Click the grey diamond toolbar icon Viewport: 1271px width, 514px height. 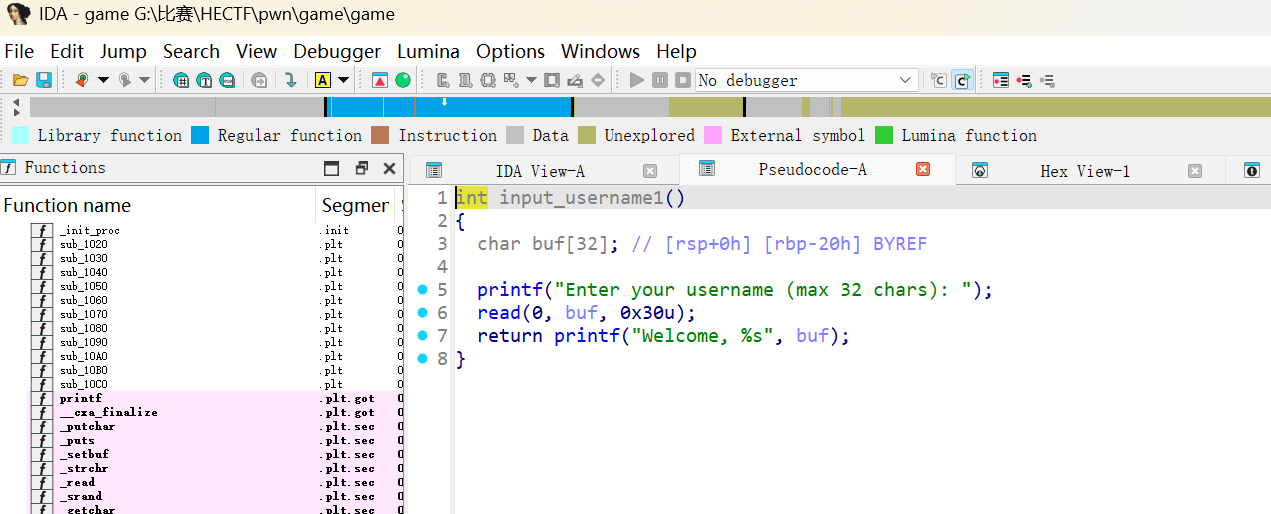coord(598,80)
